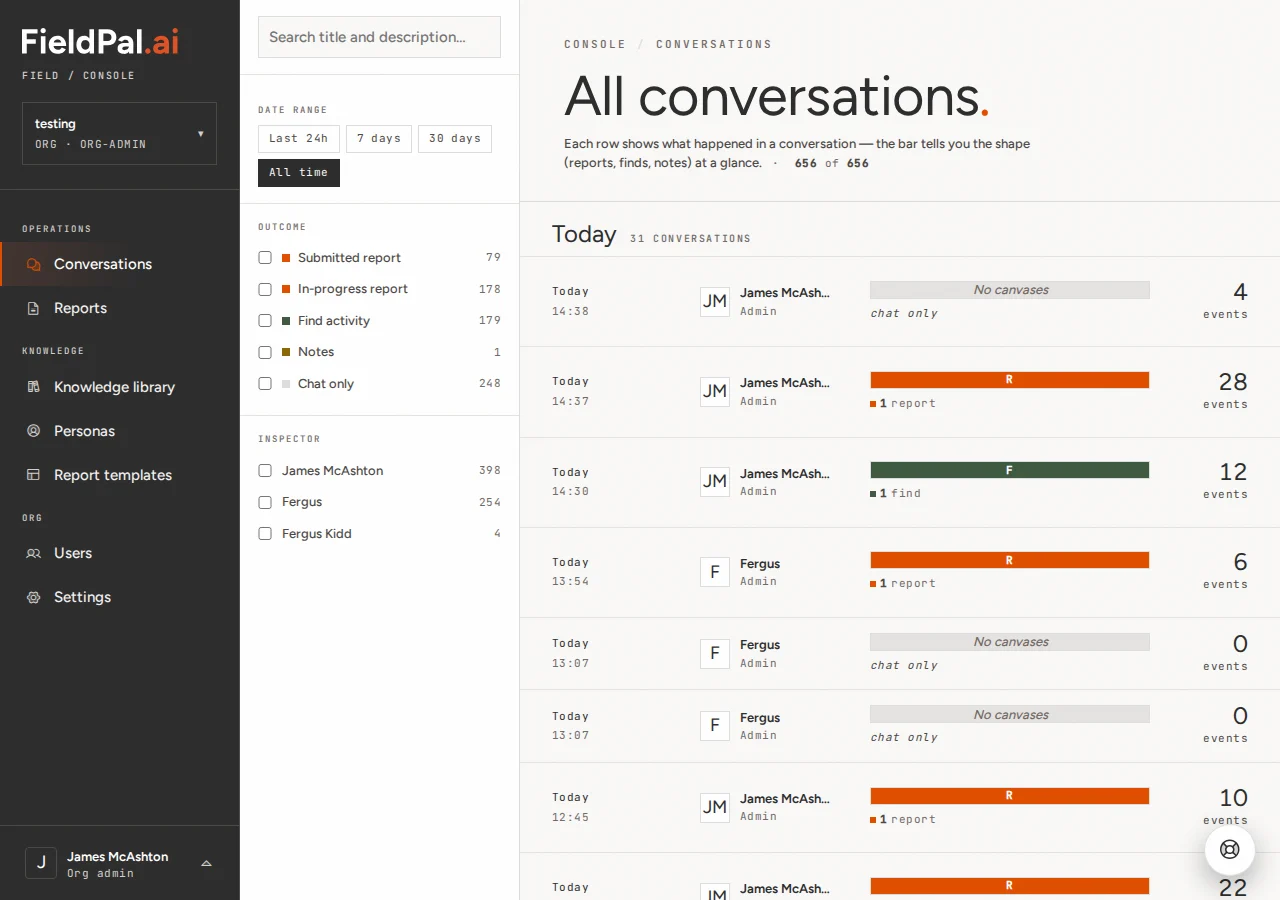Check the Notes outcome filter
1280x900 pixels.
pos(265,352)
